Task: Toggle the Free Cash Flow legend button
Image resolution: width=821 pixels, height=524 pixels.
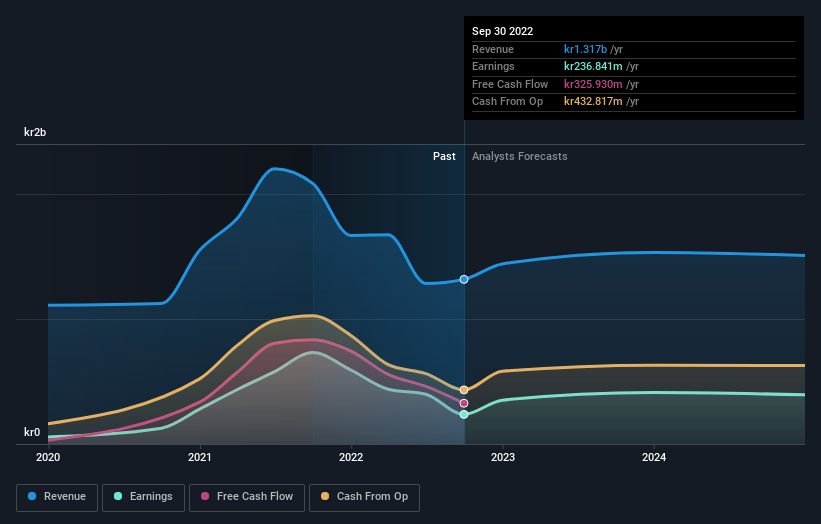Action: tap(247, 497)
